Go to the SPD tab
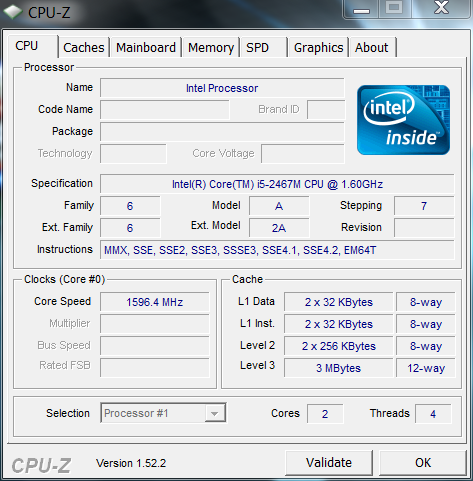 point(263,47)
